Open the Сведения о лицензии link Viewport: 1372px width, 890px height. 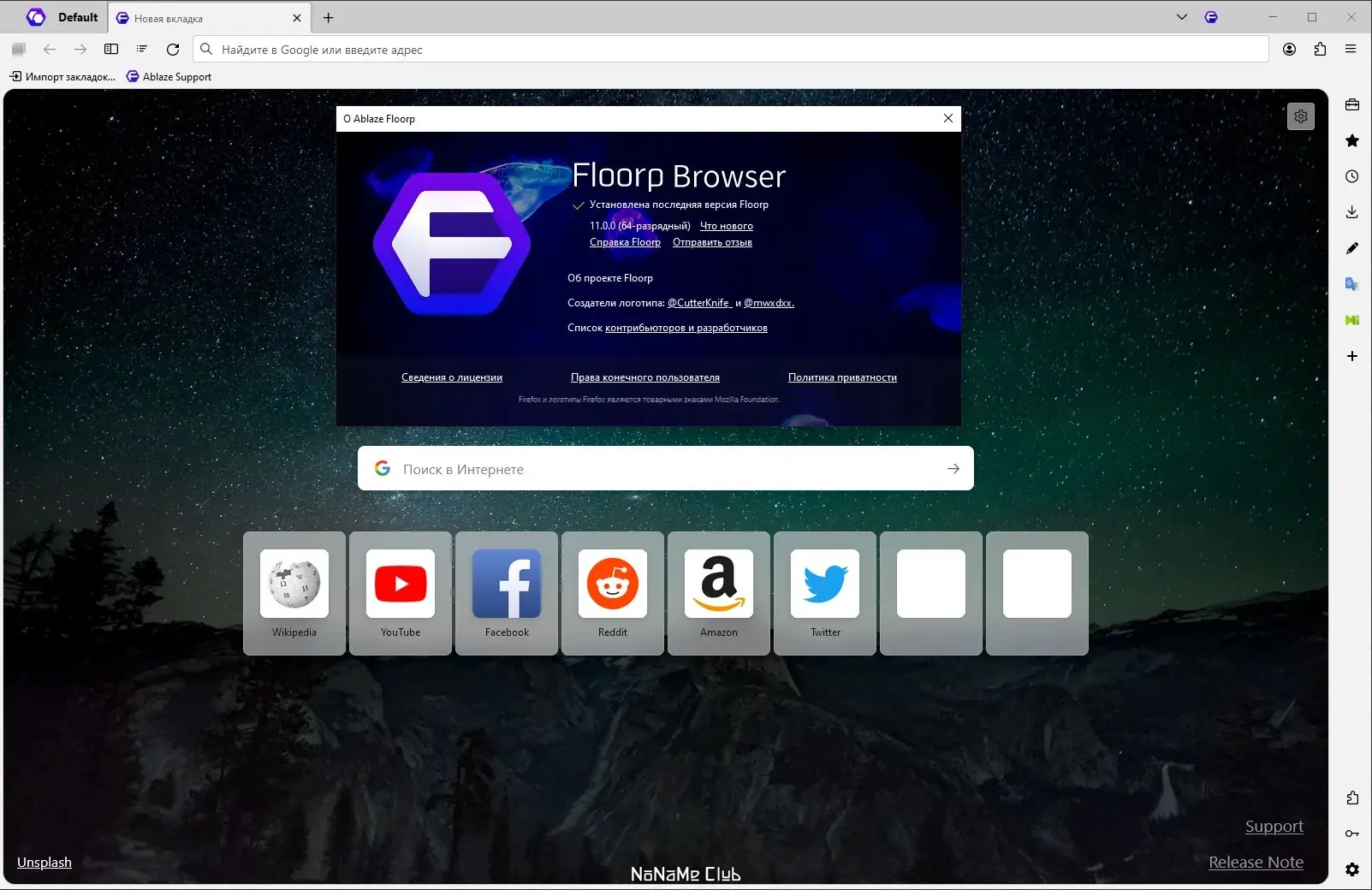click(x=452, y=377)
